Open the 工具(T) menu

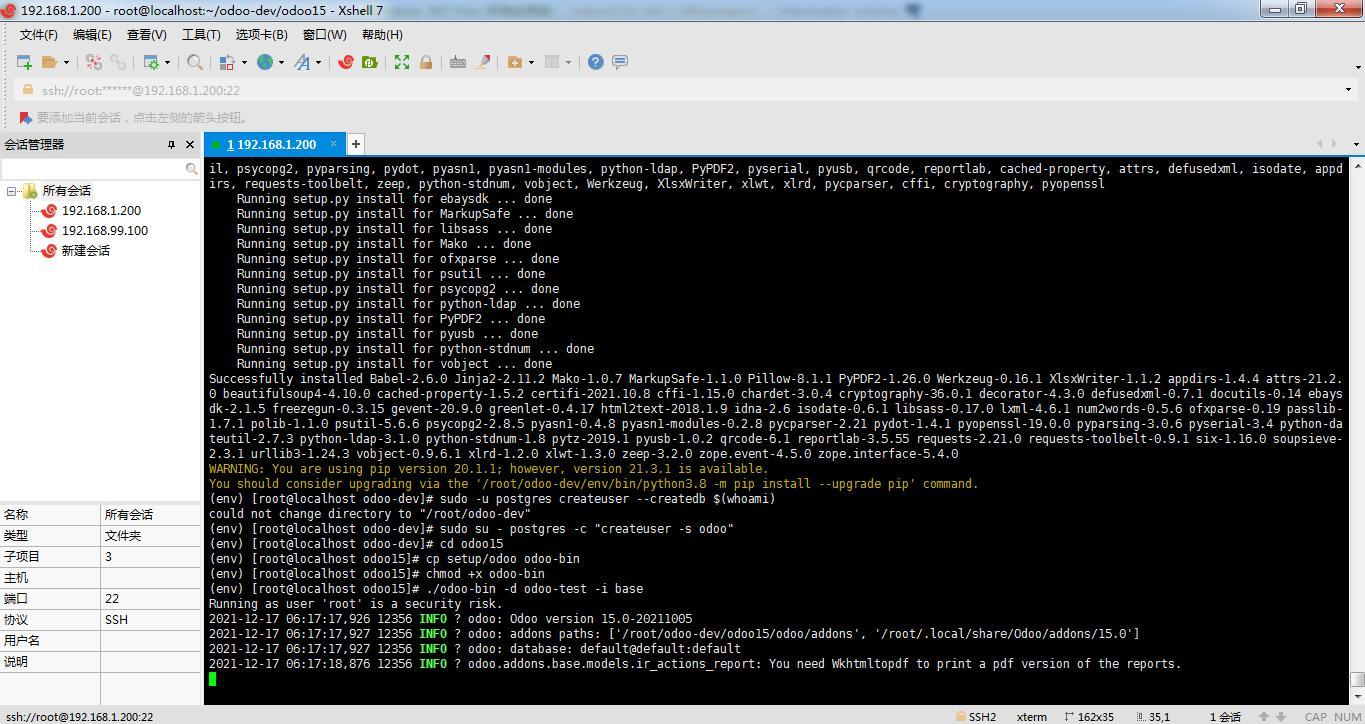pos(200,34)
